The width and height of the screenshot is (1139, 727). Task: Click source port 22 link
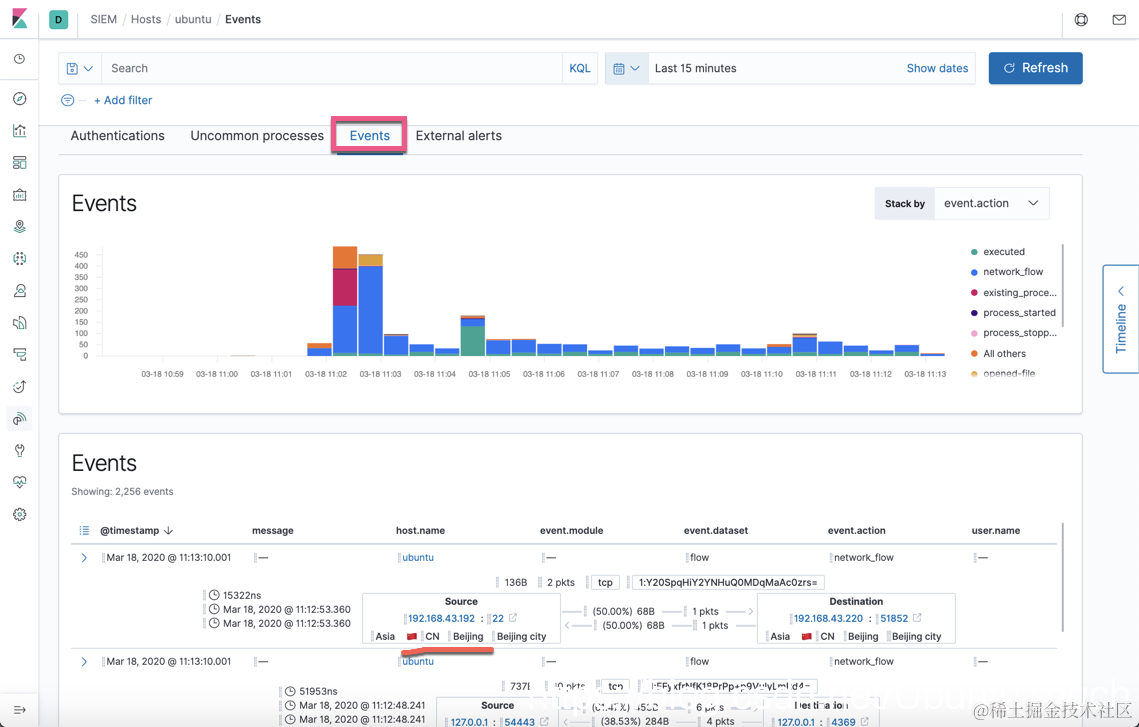498,619
